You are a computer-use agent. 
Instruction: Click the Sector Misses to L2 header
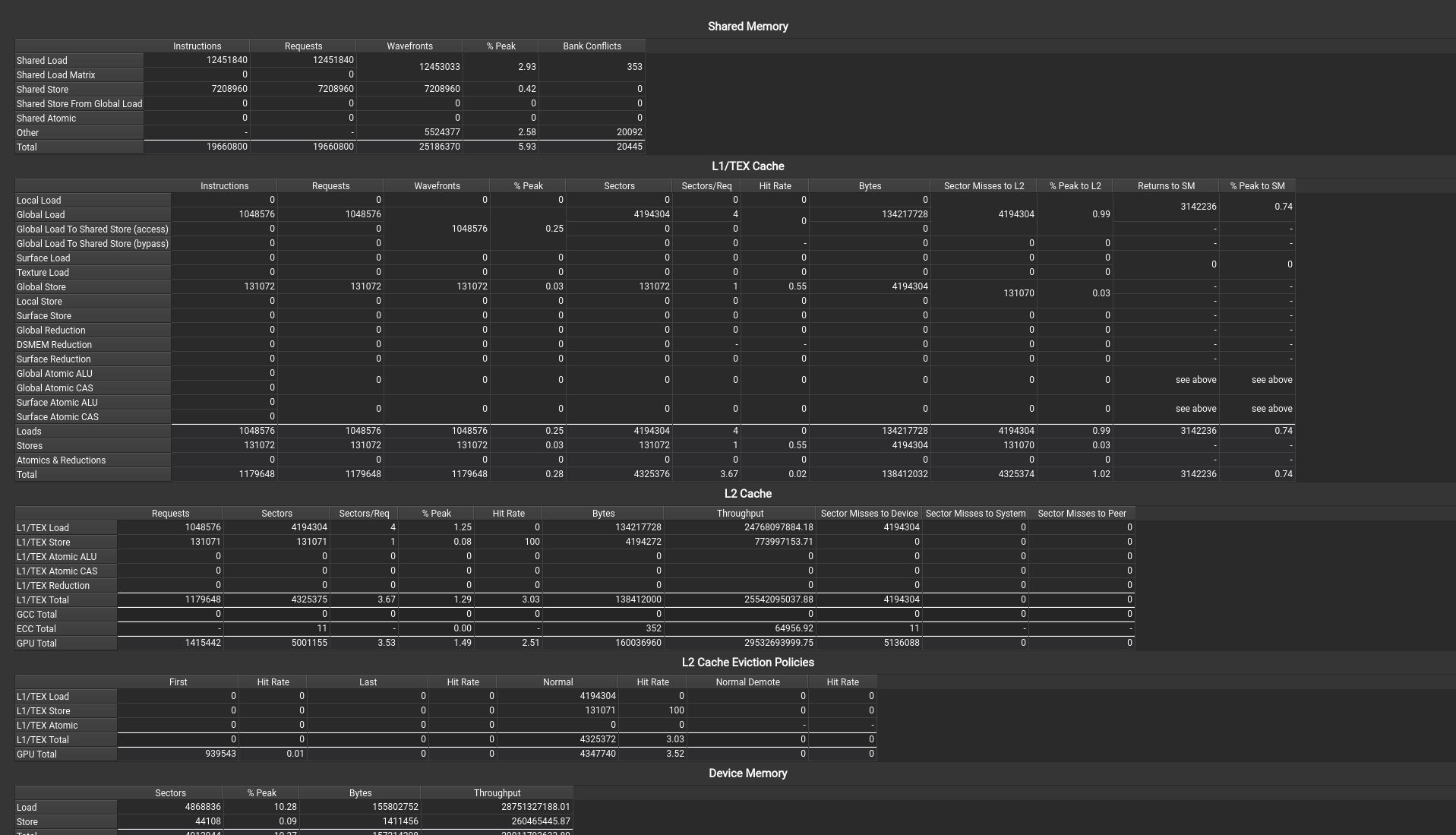pyautogui.click(x=983, y=186)
